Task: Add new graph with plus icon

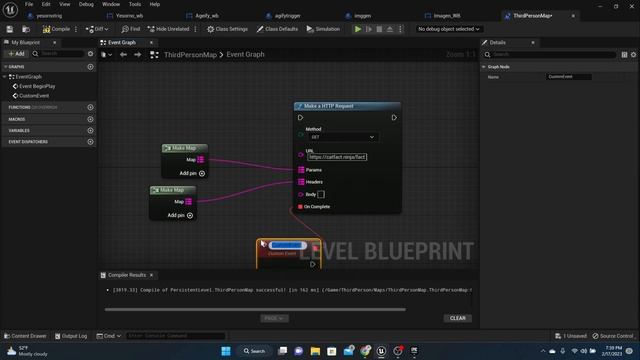Action: pos(90,67)
